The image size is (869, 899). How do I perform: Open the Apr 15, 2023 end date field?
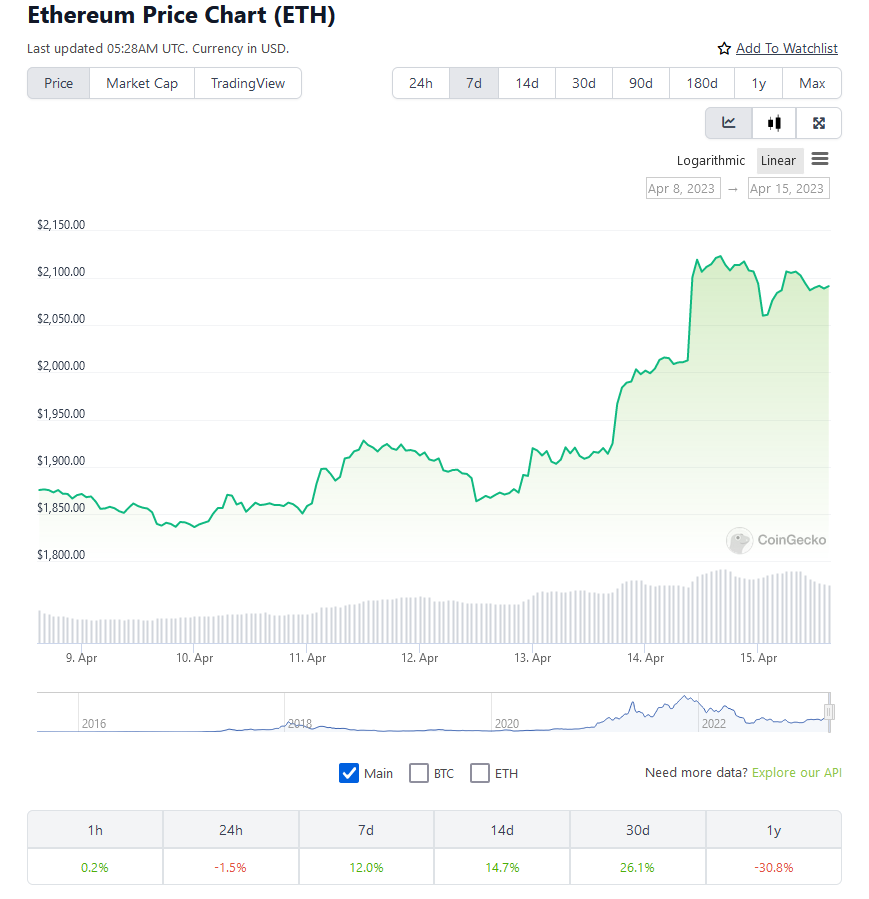pos(788,188)
